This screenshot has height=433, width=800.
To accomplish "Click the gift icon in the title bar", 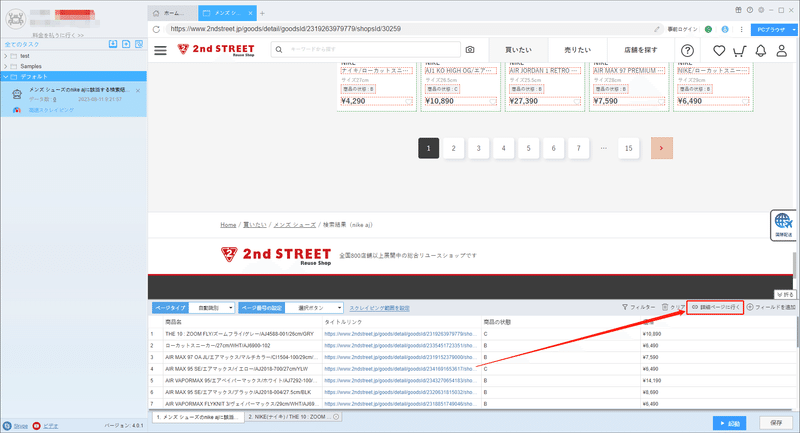I will pyautogui.click(x=738, y=10).
